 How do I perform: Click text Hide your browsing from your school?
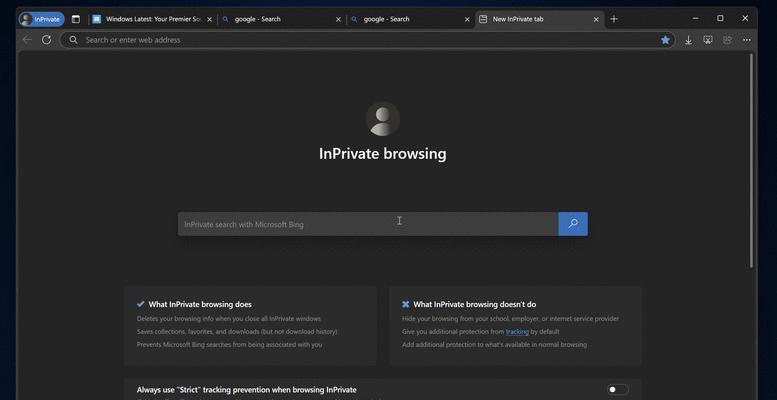pyautogui.click(x=510, y=319)
